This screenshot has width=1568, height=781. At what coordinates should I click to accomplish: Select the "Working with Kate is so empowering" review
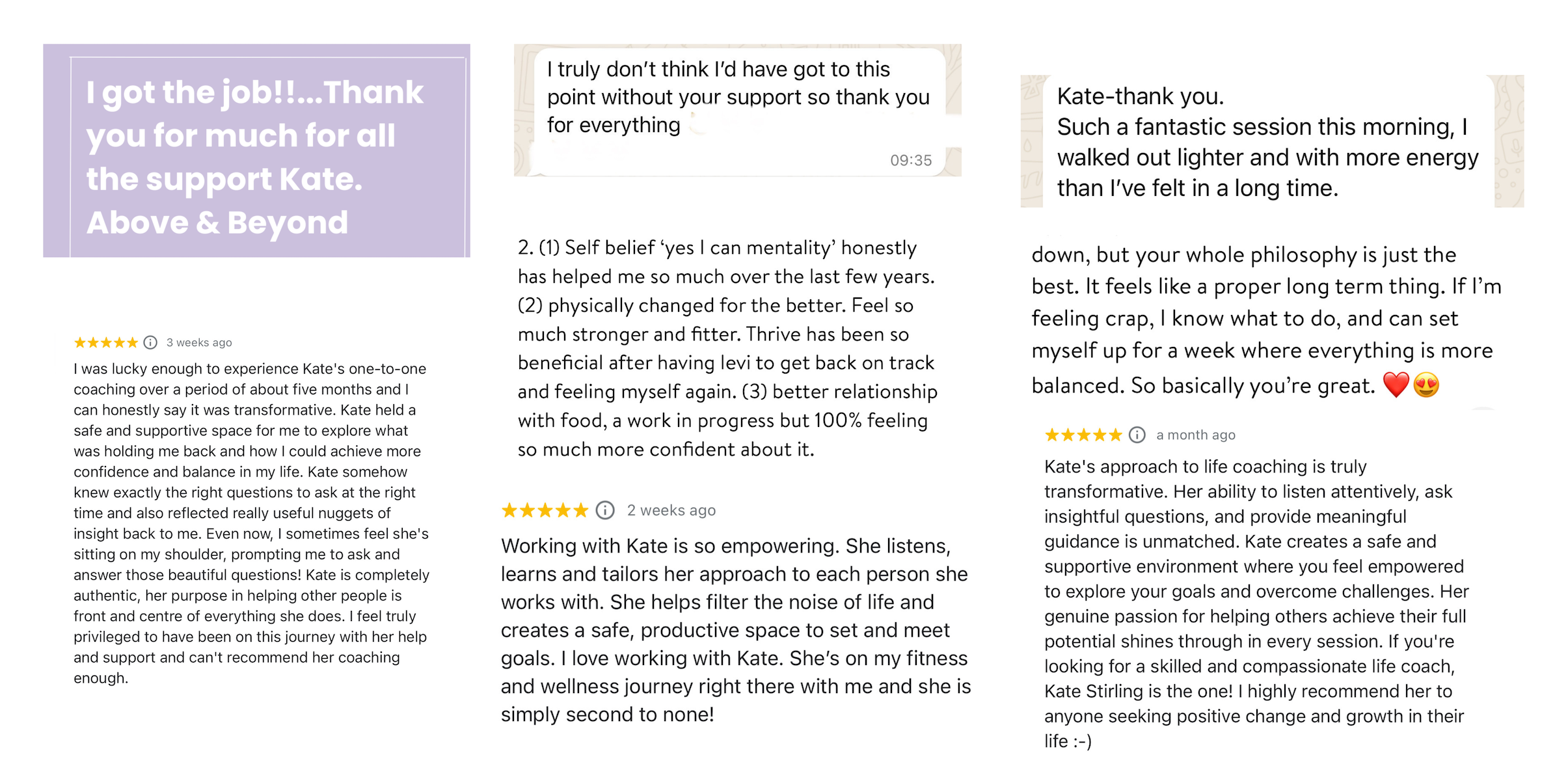pyautogui.click(x=735, y=629)
